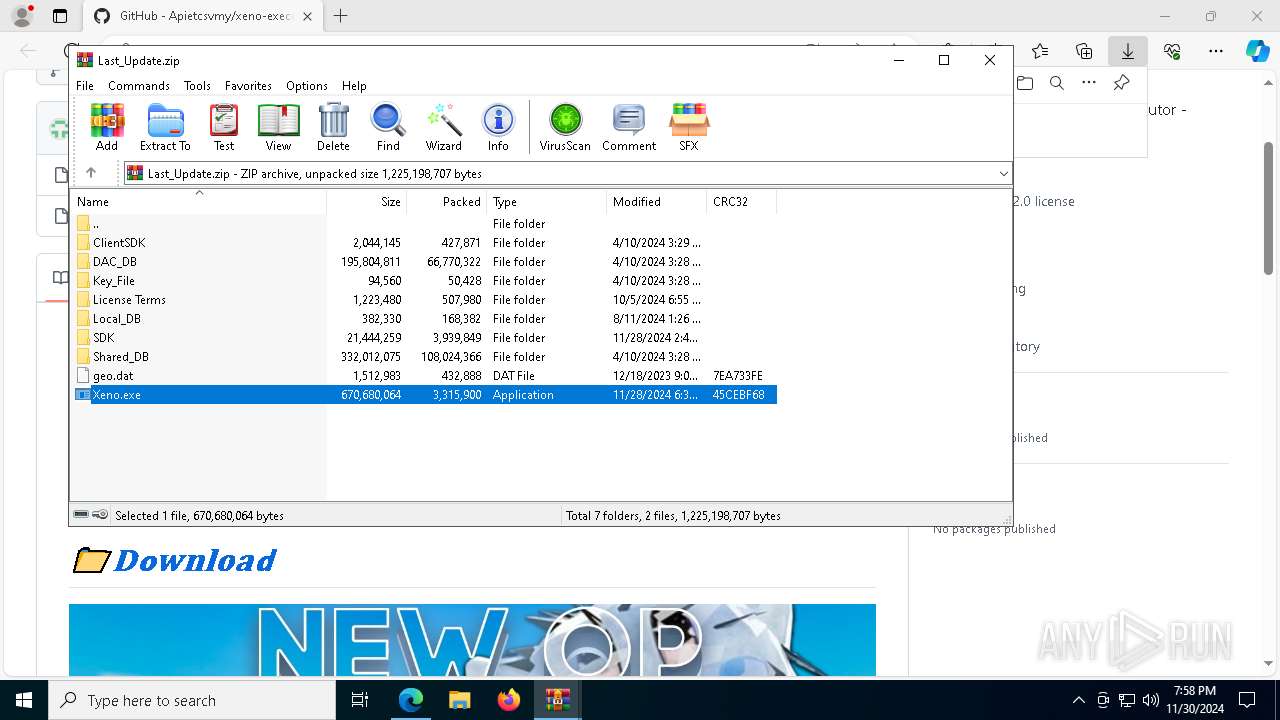This screenshot has height=720, width=1280.
Task: Select the Xeno.exe application file
Action: point(424,395)
